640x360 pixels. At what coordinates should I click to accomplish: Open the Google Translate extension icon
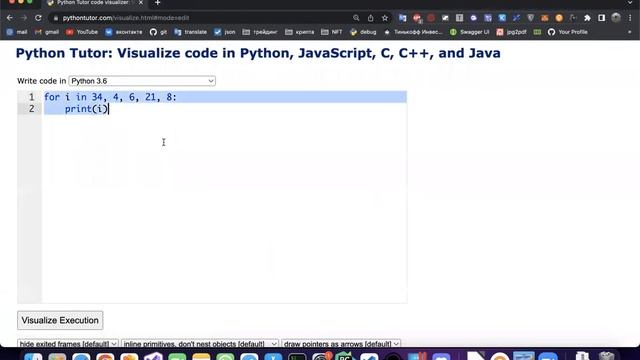pyautogui.click(x=403, y=18)
